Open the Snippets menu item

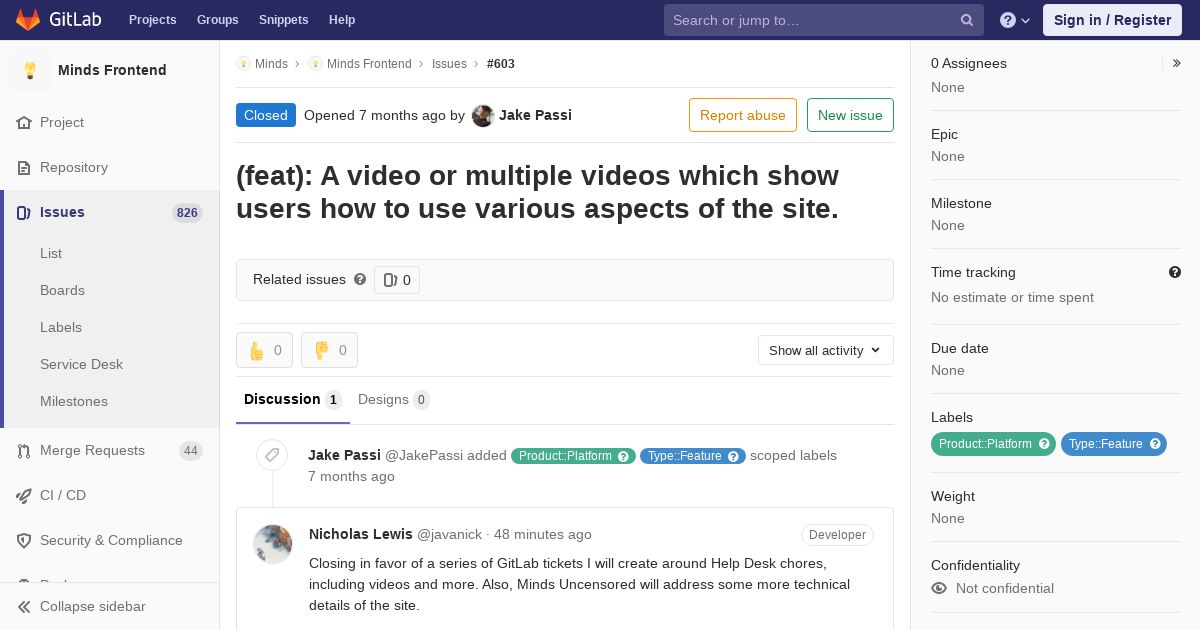pyautogui.click(x=284, y=20)
